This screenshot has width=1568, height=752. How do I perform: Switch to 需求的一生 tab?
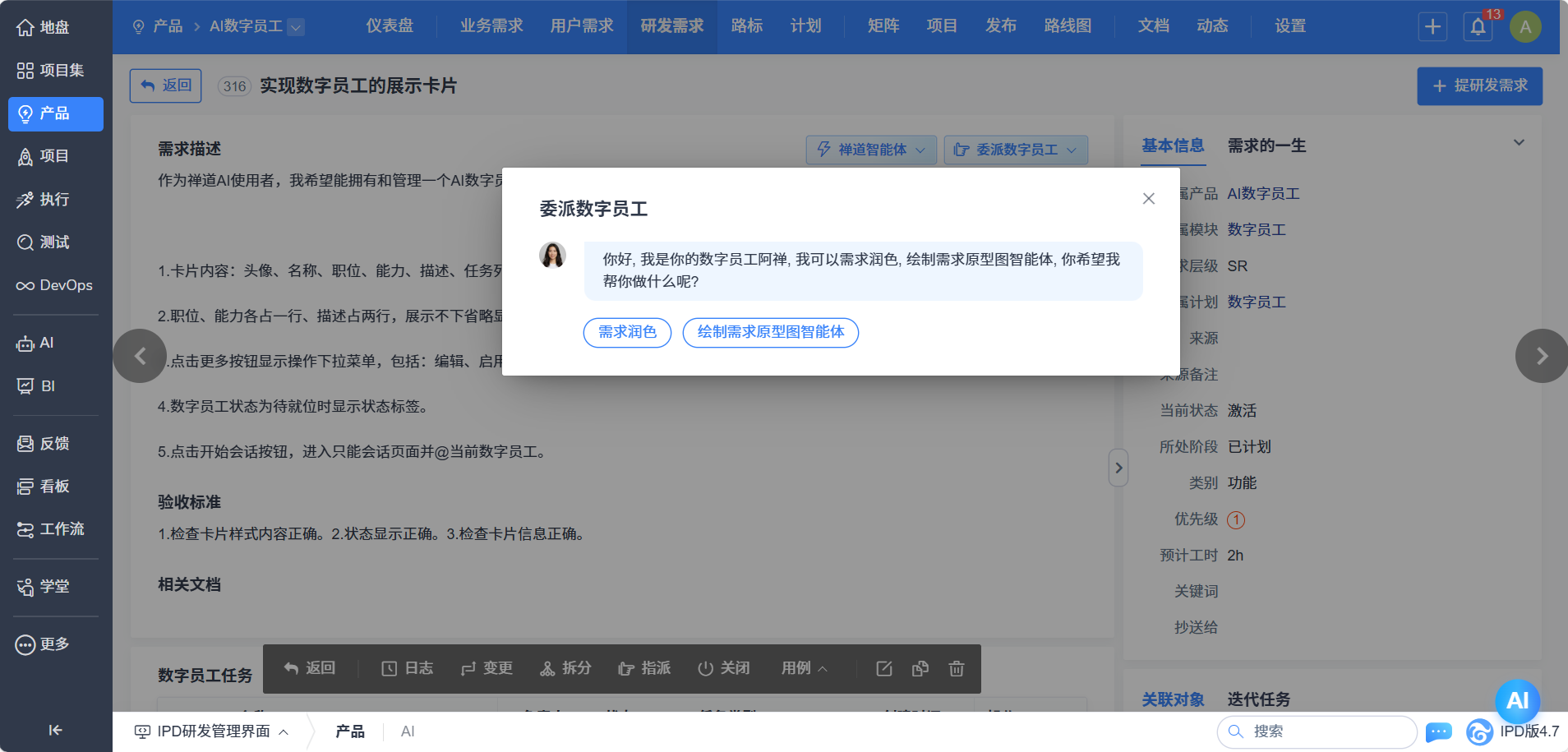pos(1266,145)
